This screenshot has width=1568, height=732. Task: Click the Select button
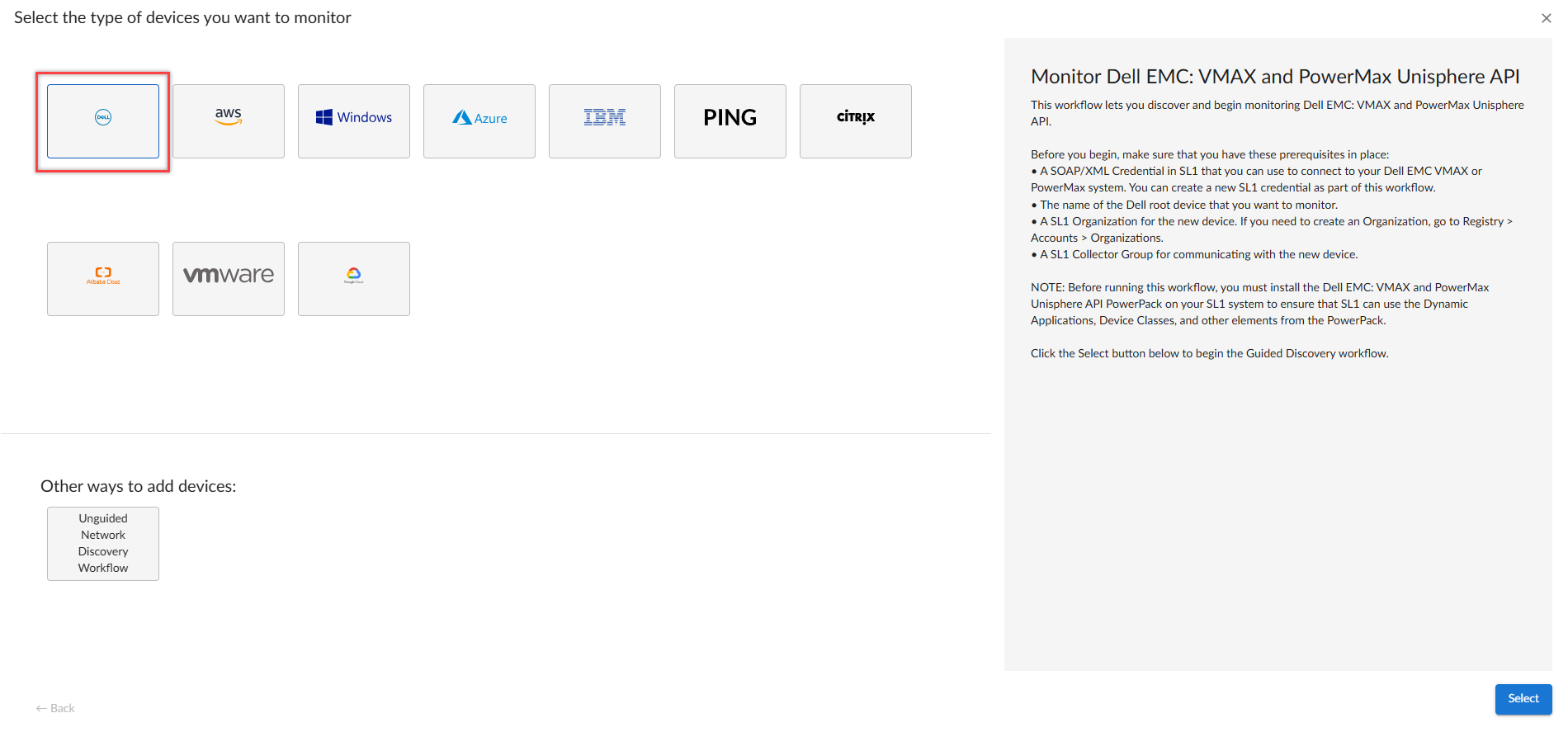click(1523, 699)
